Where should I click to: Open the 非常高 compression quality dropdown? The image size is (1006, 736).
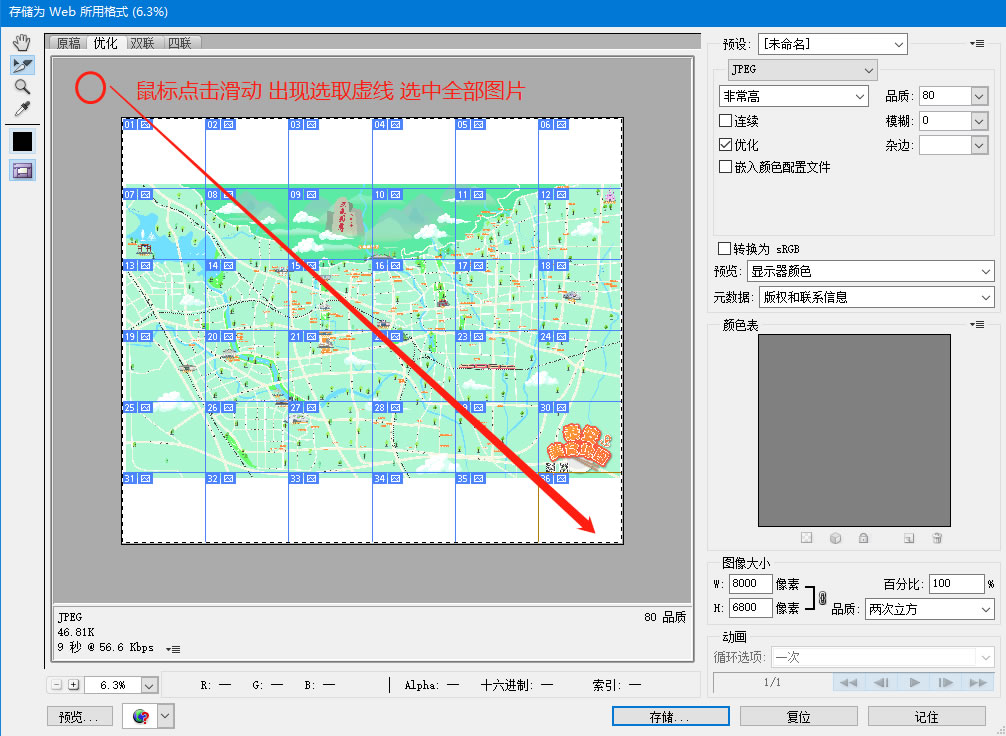point(794,96)
